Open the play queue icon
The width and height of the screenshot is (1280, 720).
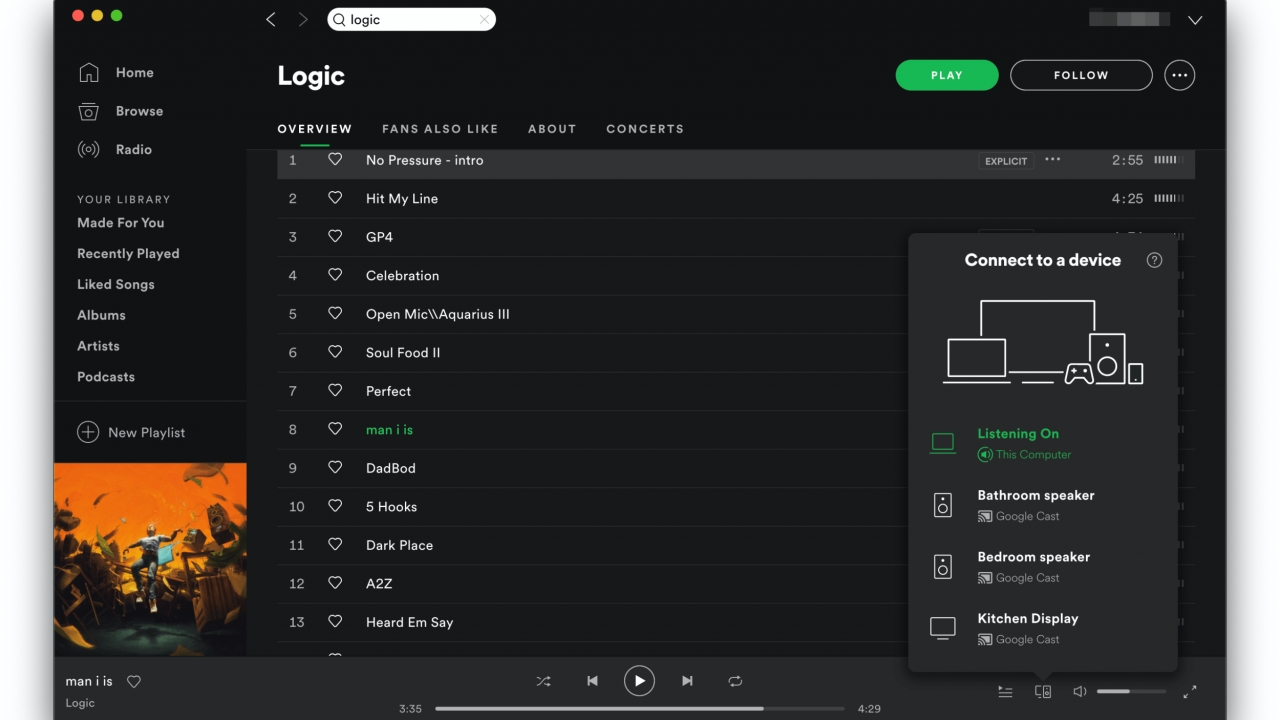(1005, 692)
